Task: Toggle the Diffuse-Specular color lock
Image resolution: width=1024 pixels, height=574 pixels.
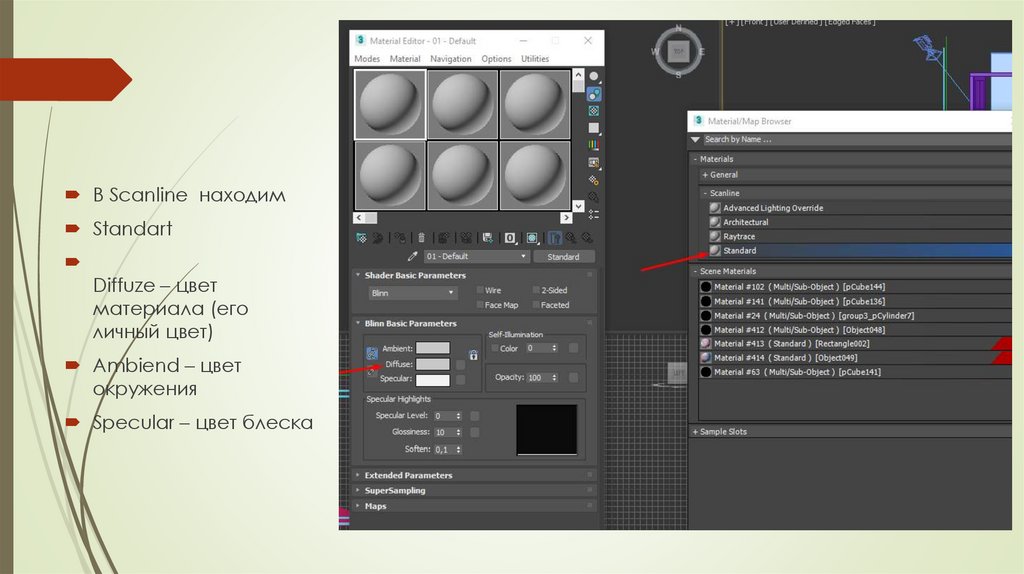Action: 372,372
